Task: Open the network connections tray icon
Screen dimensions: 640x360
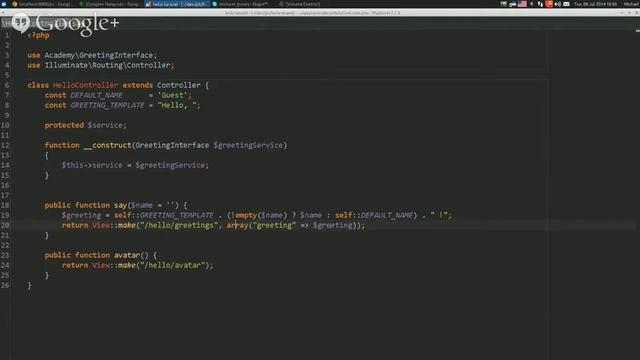Action: 540,4
